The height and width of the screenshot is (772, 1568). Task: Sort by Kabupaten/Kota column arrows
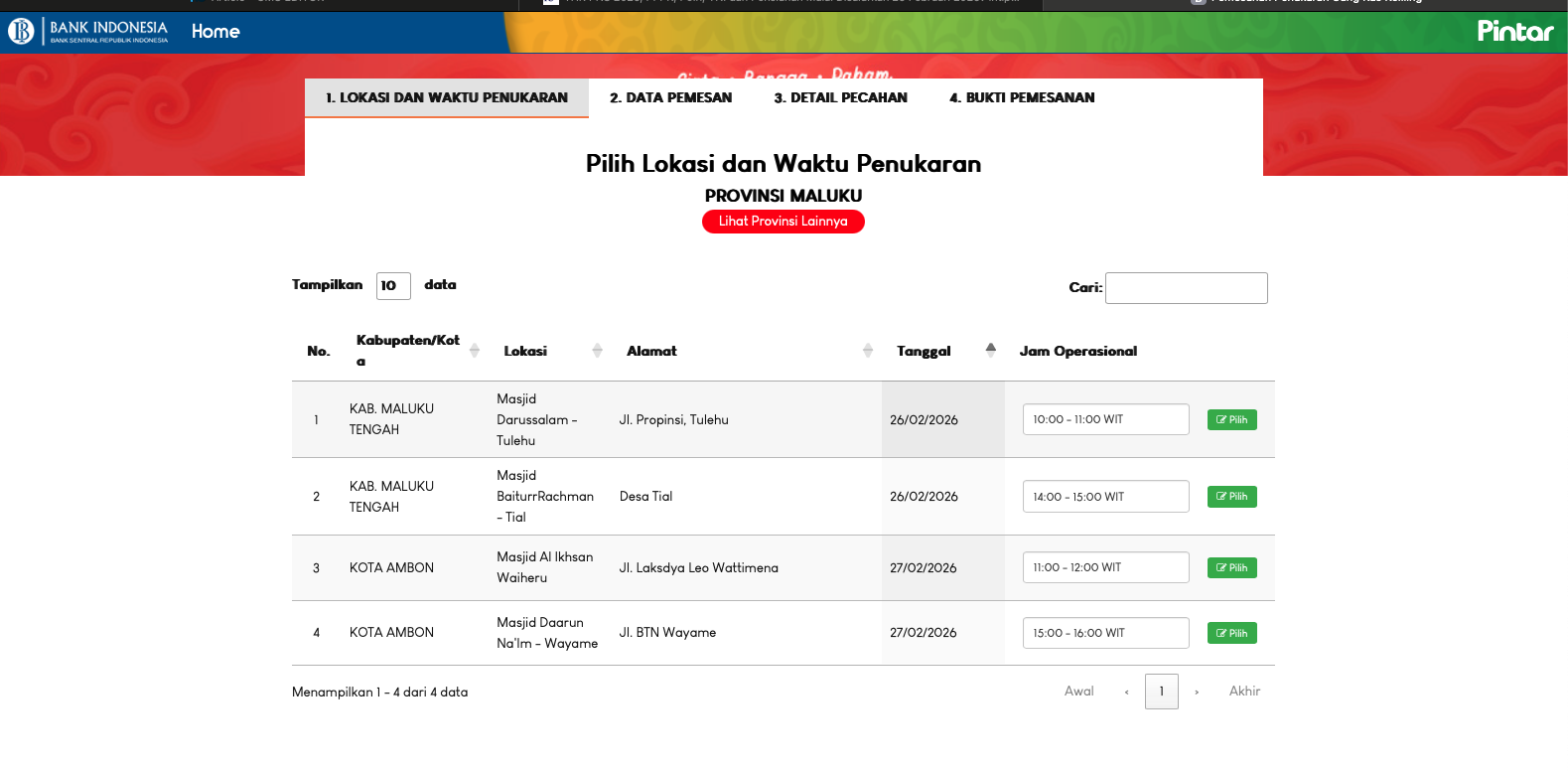[475, 351]
